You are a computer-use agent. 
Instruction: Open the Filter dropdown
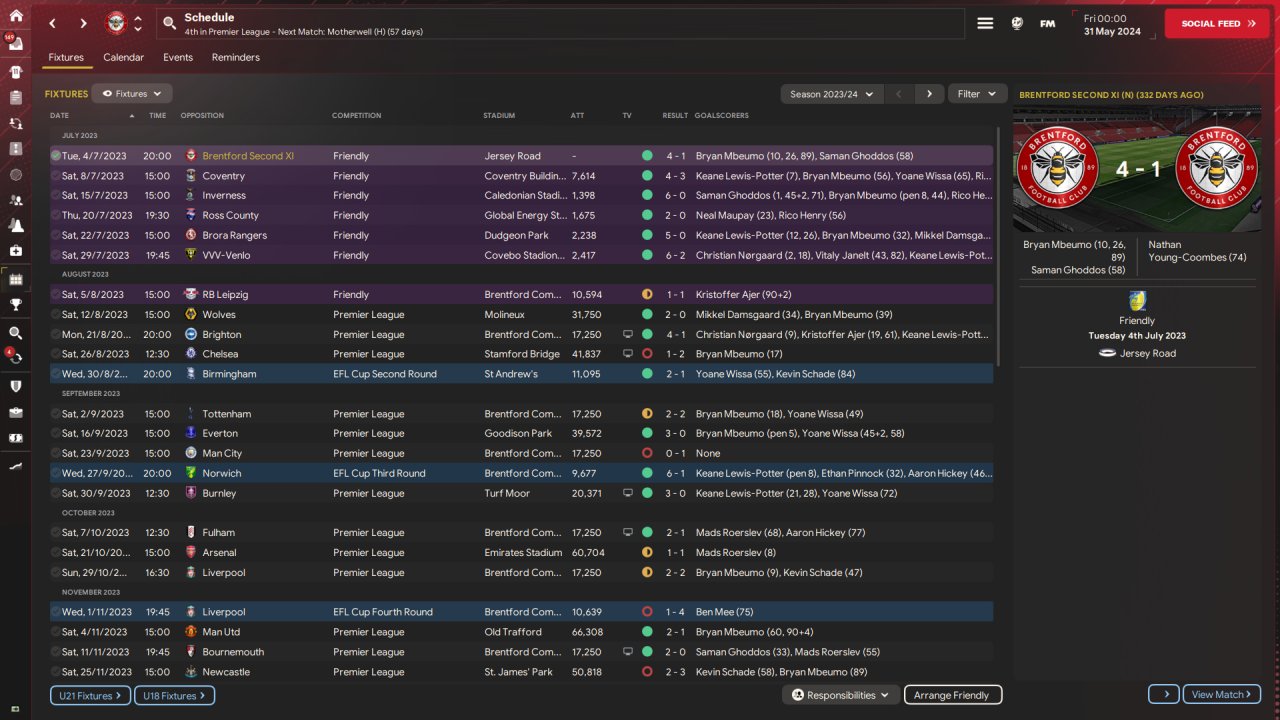click(977, 94)
